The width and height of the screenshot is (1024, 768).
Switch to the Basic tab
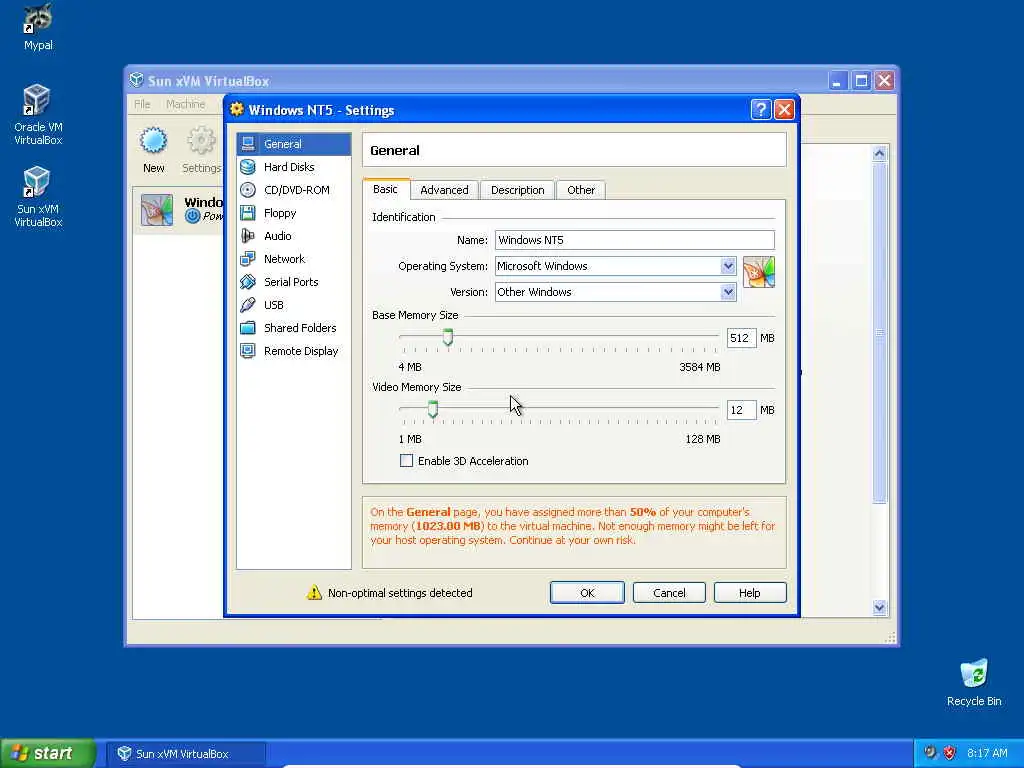pyautogui.click(x=385, y=189)
